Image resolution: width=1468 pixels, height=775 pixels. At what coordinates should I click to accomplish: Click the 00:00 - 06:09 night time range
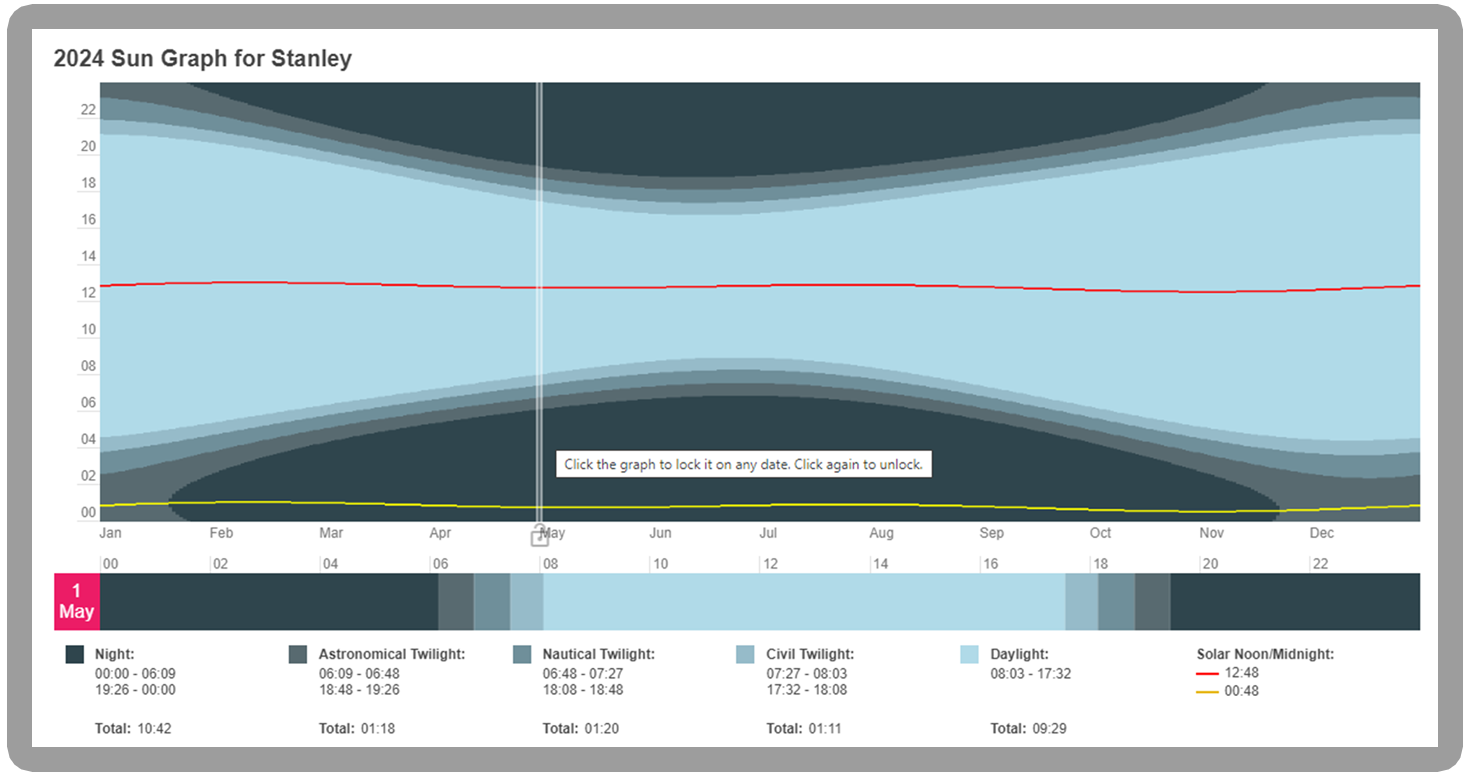coord(135,674)
